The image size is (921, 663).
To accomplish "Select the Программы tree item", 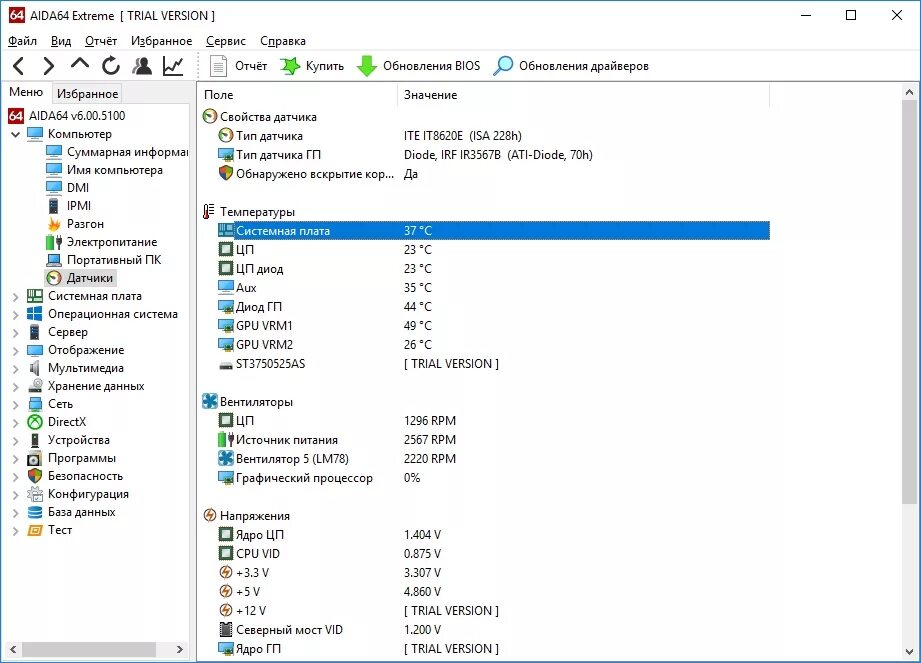I will point(82,458).
